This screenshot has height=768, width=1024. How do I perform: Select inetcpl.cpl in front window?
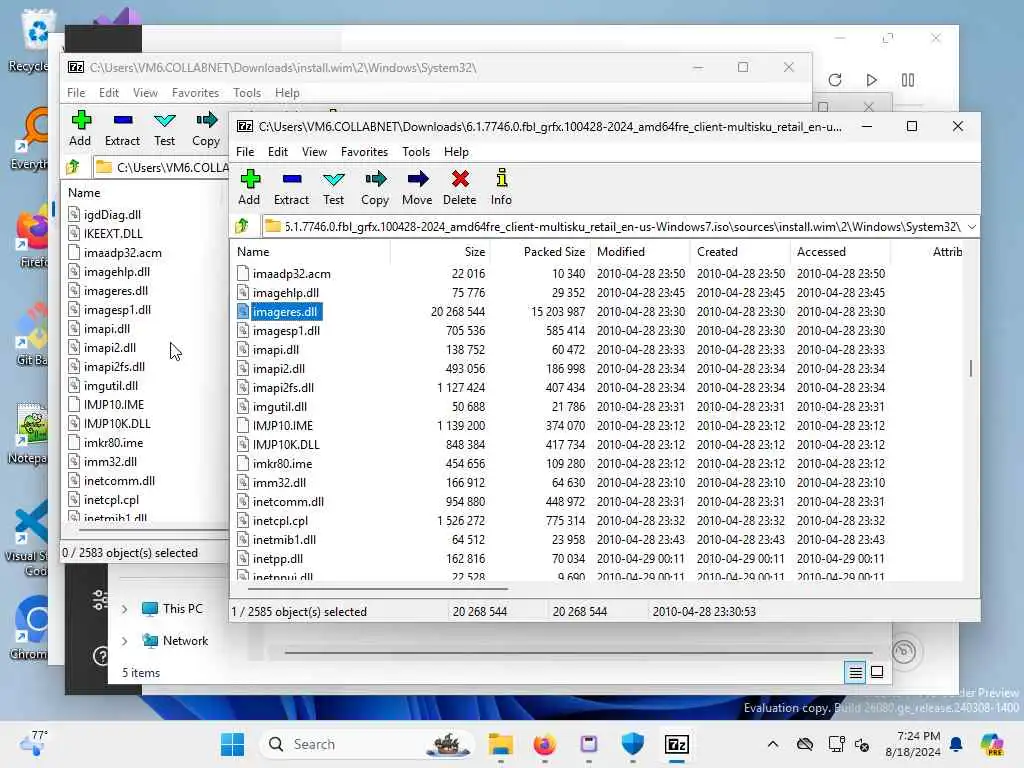pyautogui.click(x=280, y=520)
